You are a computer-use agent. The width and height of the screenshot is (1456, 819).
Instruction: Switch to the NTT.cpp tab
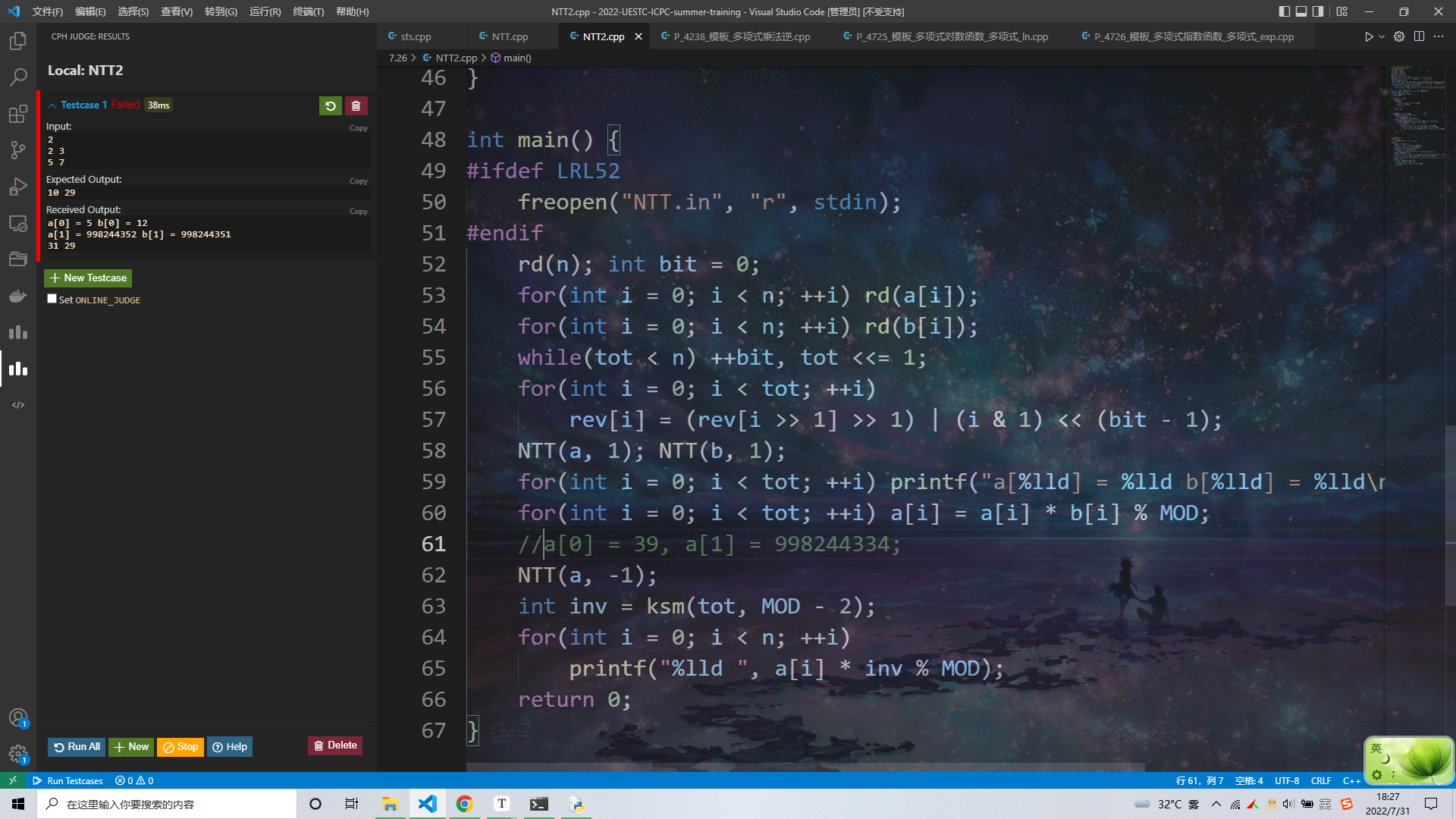[x=509, y=36]
